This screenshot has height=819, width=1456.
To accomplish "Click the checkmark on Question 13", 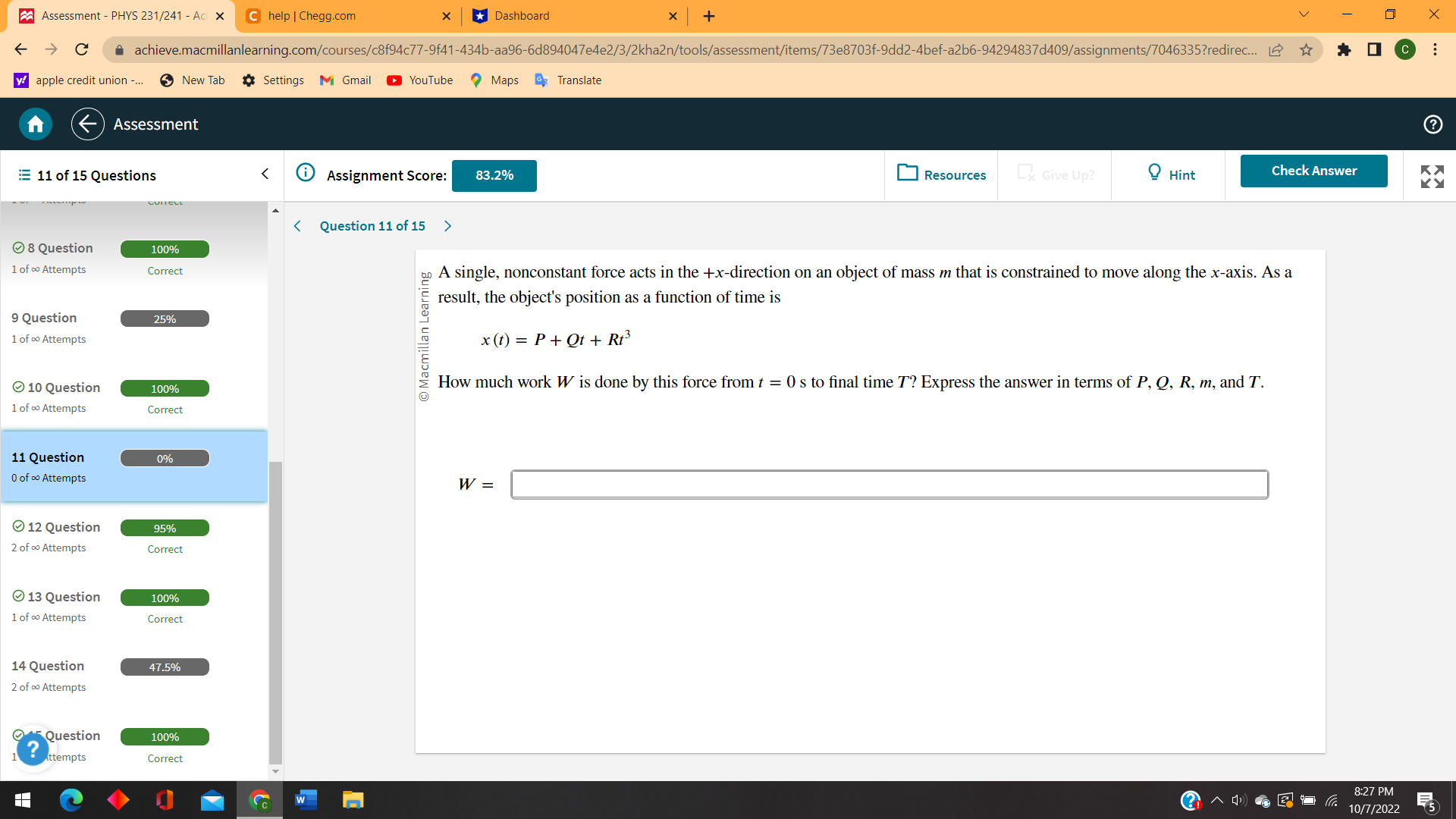I will (18, 596).
